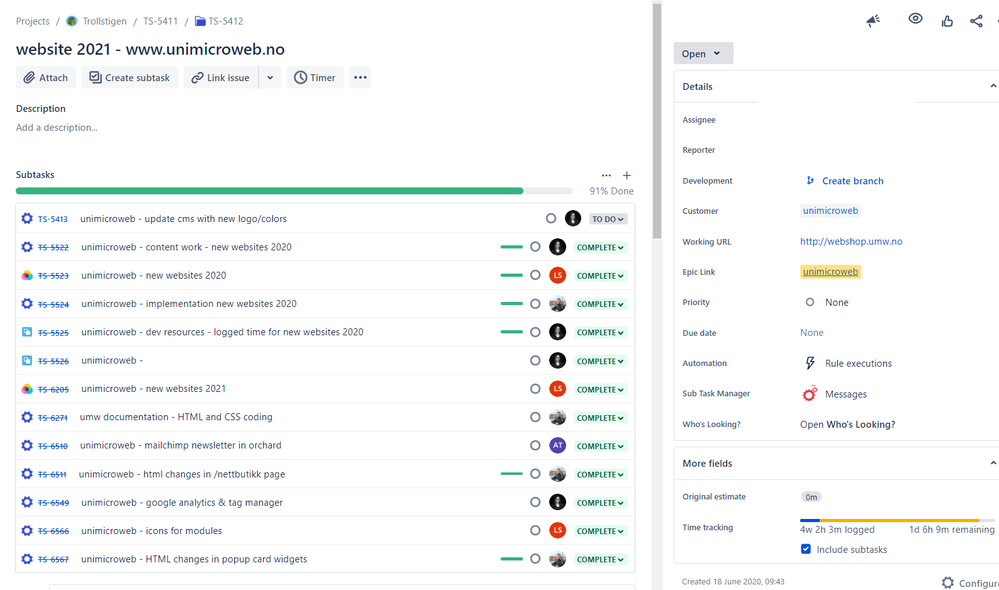This screenshot has height=590, width=999.
Task: Click the Trollstigen project avatar icon
Action: tap(72, 21)
